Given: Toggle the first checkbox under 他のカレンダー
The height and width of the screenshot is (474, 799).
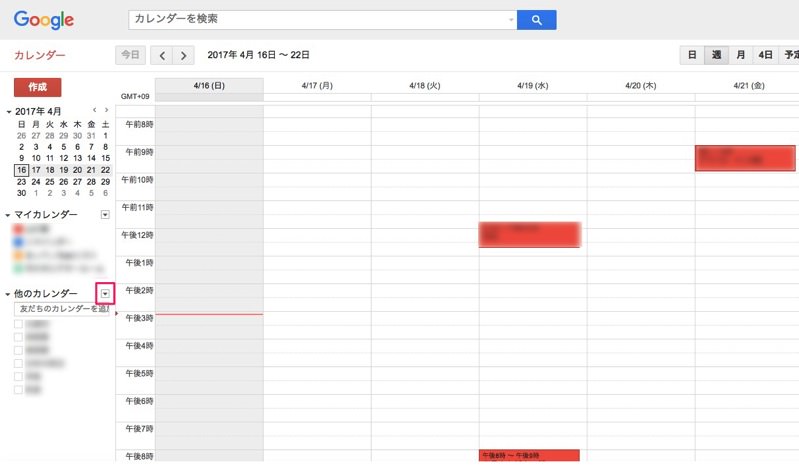Looking at the screenshot, I should tap(18, 325).
